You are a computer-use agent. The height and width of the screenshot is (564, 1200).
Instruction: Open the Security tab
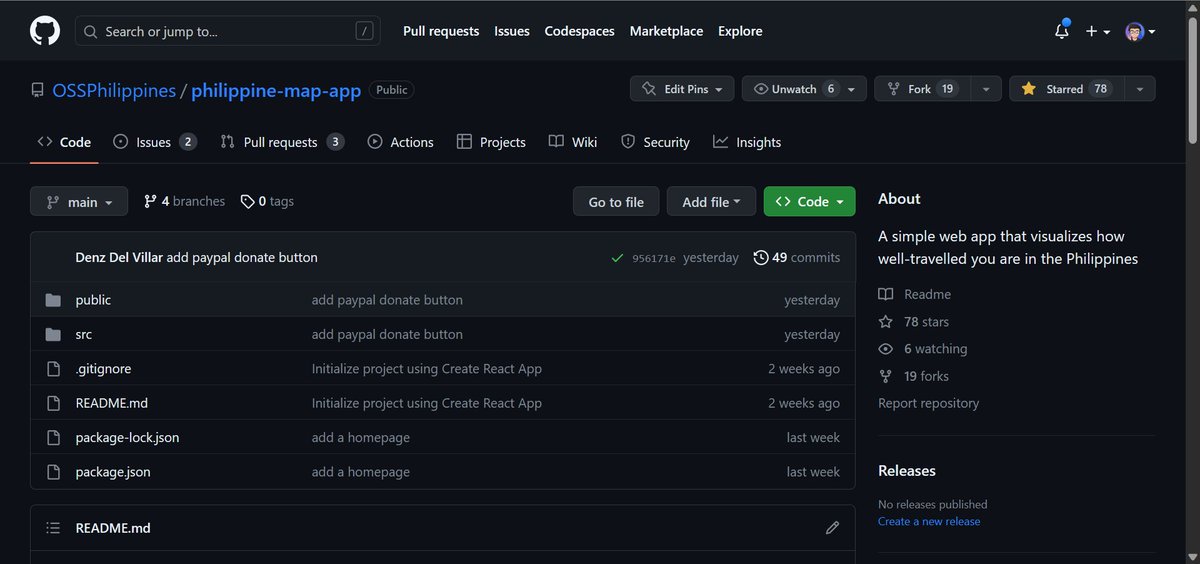tap(655, 142)
